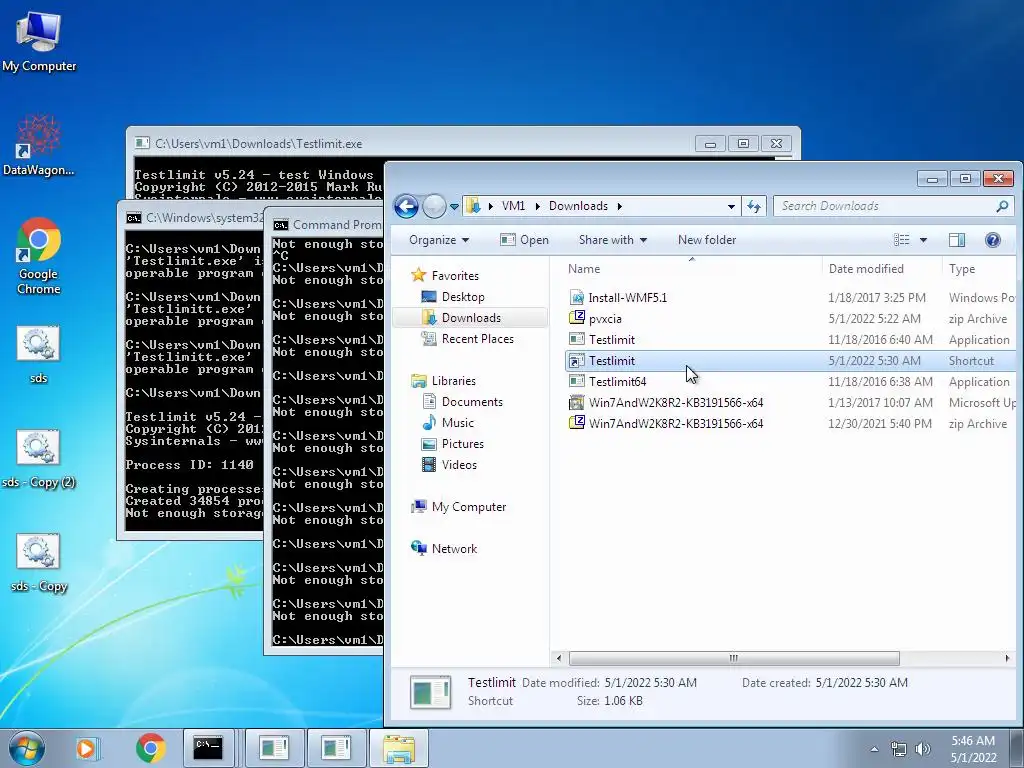
Task: Click the horizontal scrollbar in file list
Action: 734,658
